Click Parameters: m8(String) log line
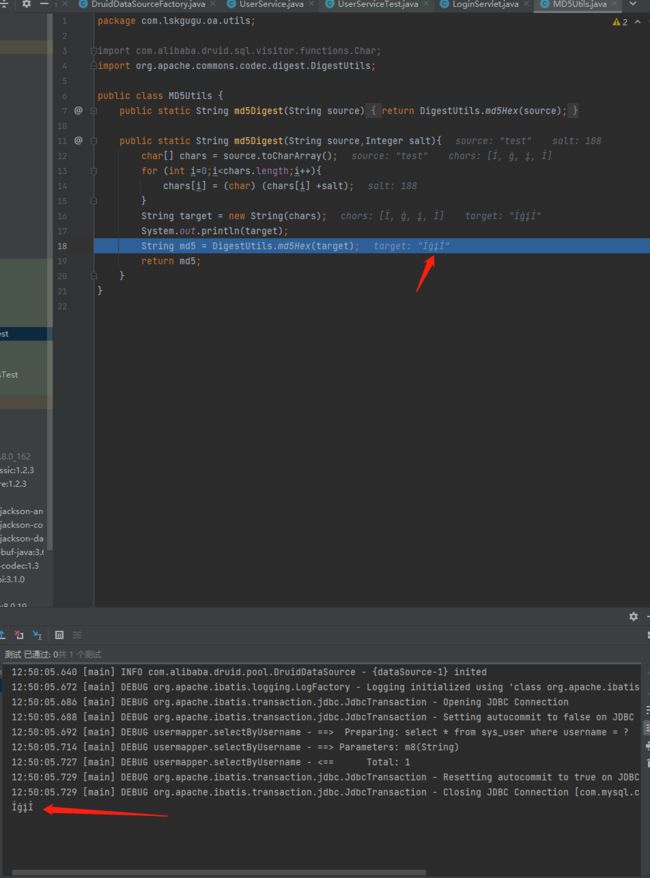650x878 pixels. tap(235, 747)
